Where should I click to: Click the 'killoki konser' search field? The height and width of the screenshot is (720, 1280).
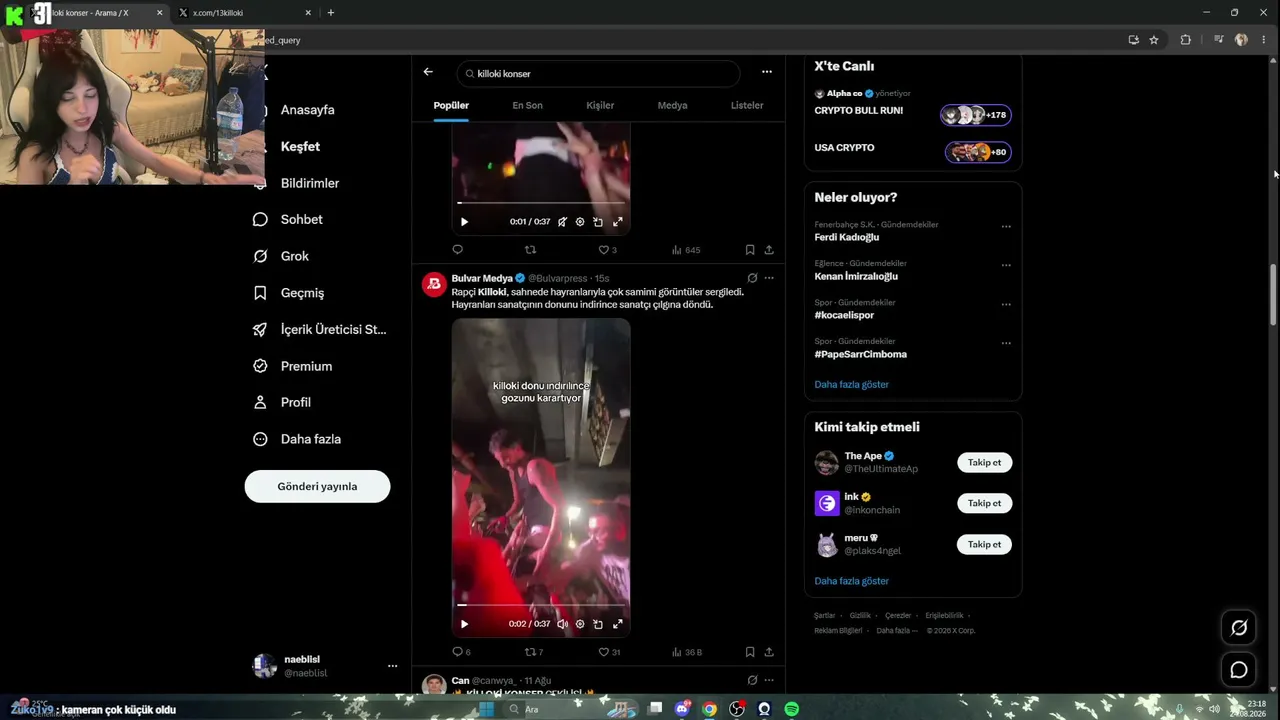[598, 73]
